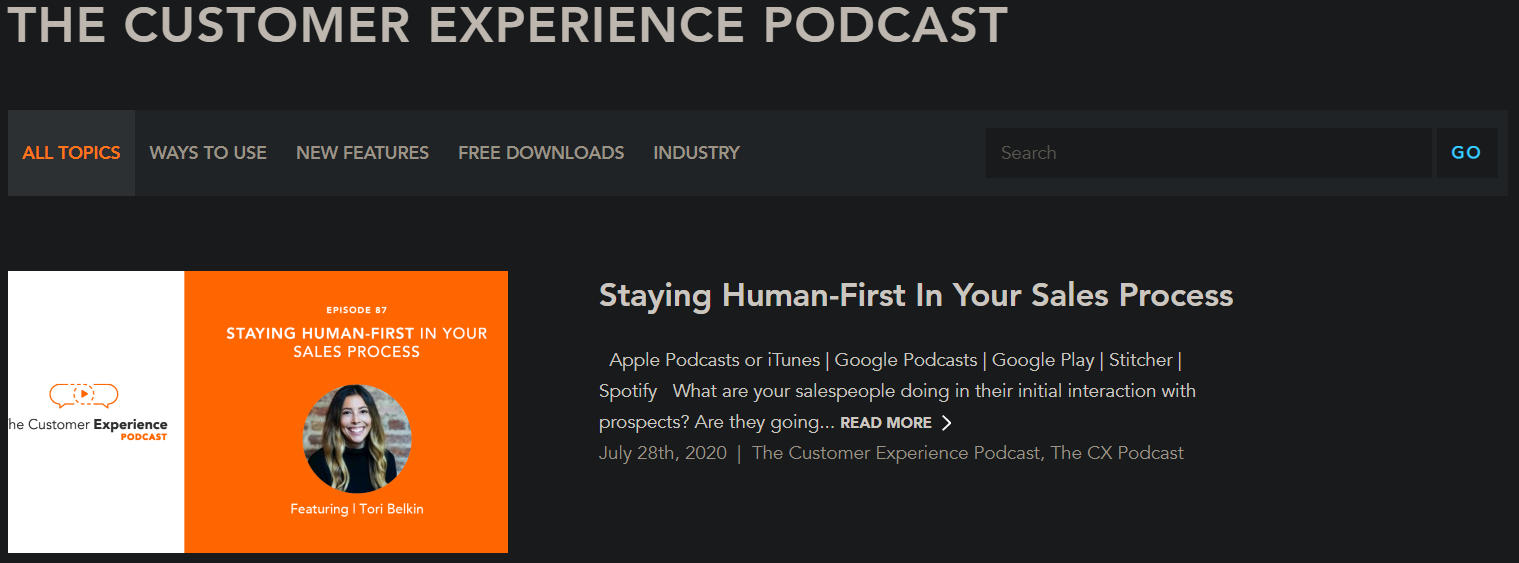Click The CX Podcast category link
Viewport: 1519px width, 563px height.
(1116, 453)
